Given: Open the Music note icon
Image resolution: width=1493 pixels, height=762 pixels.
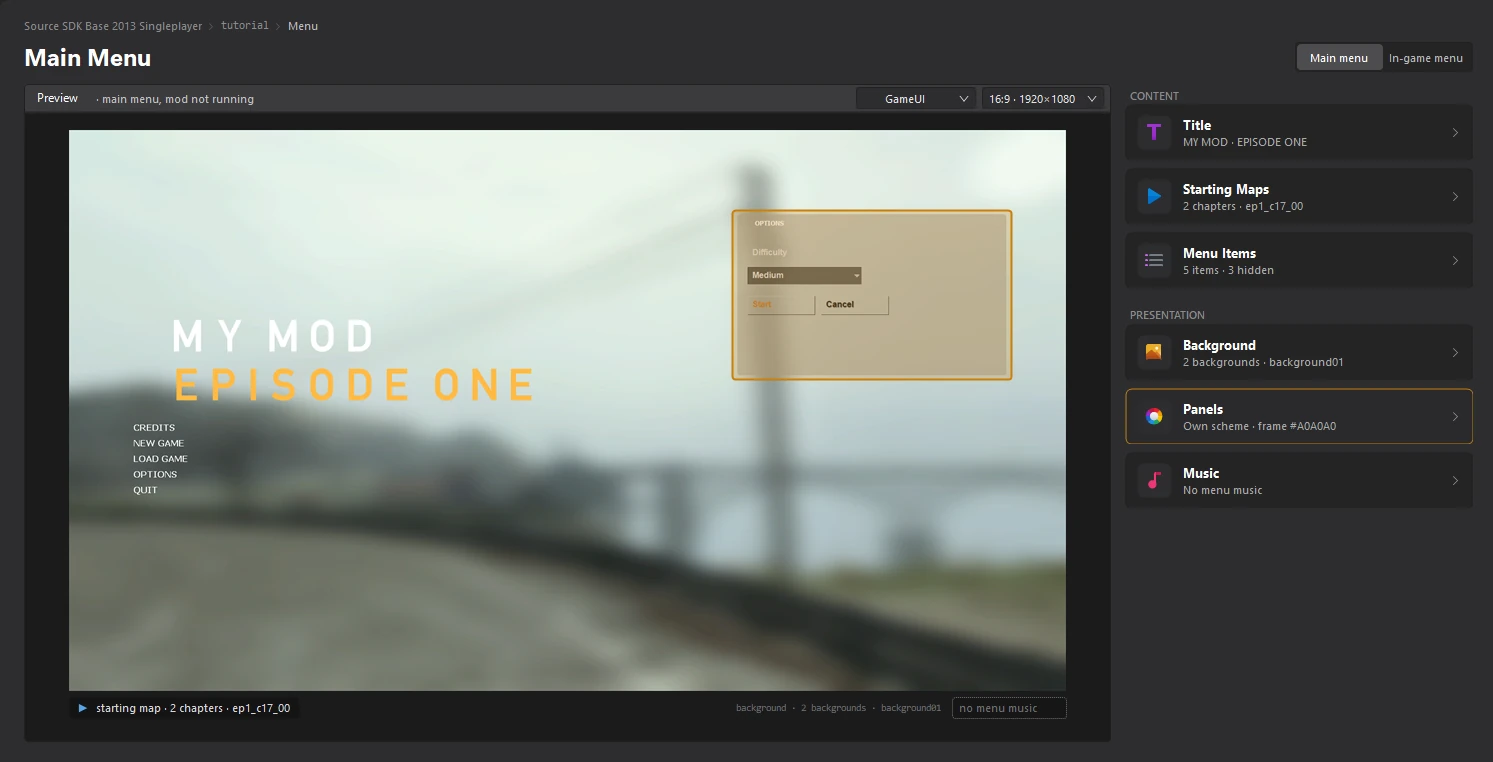Looking at the screenshot, I should click(1154, 481).
